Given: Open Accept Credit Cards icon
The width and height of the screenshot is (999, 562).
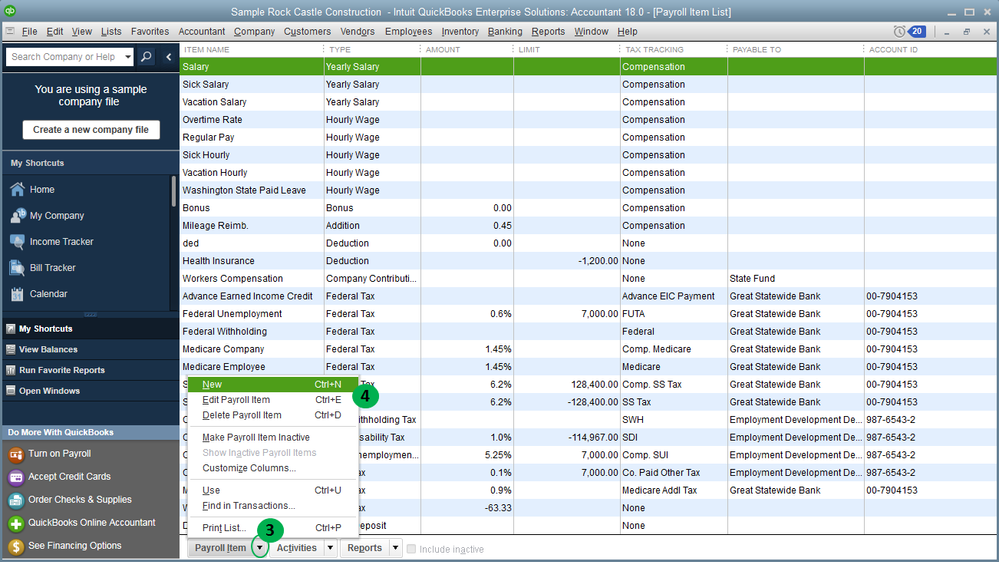Looking at the screenshot, I should point(16,477).
